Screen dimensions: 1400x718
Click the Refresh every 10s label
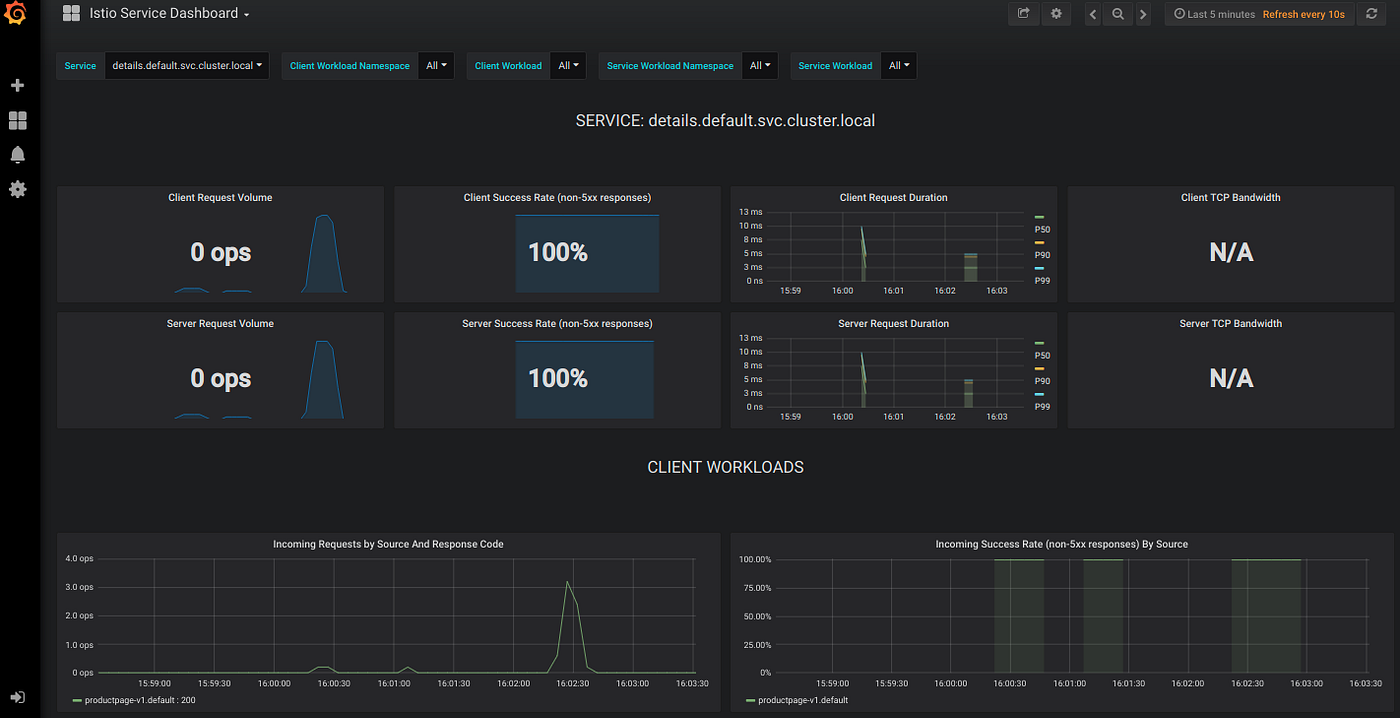pyautogui.click(x=1303, y=14)
